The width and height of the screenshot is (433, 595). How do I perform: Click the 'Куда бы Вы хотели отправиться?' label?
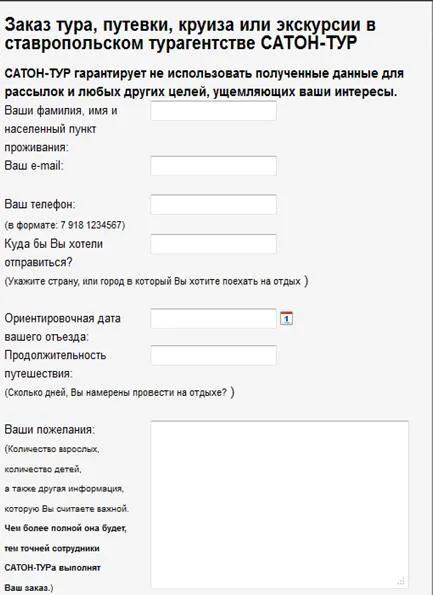tap(54, 253)
